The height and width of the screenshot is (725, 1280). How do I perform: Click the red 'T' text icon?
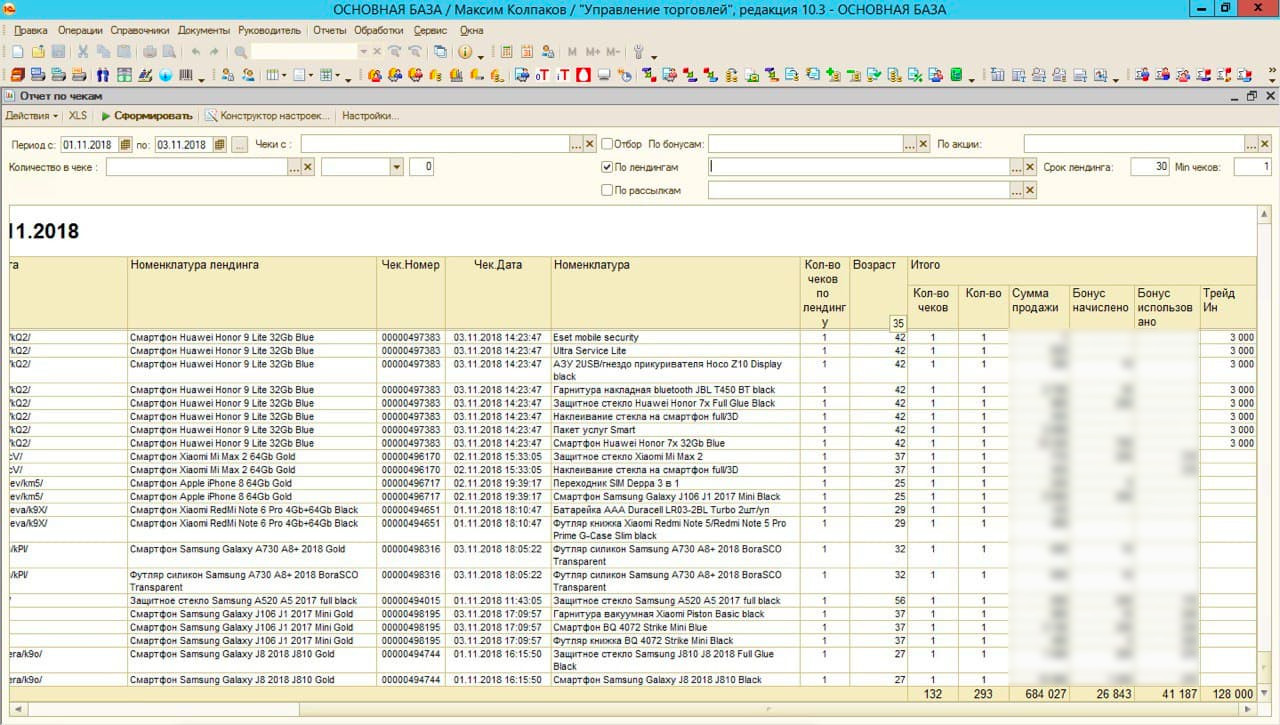(x=563, y=75)
